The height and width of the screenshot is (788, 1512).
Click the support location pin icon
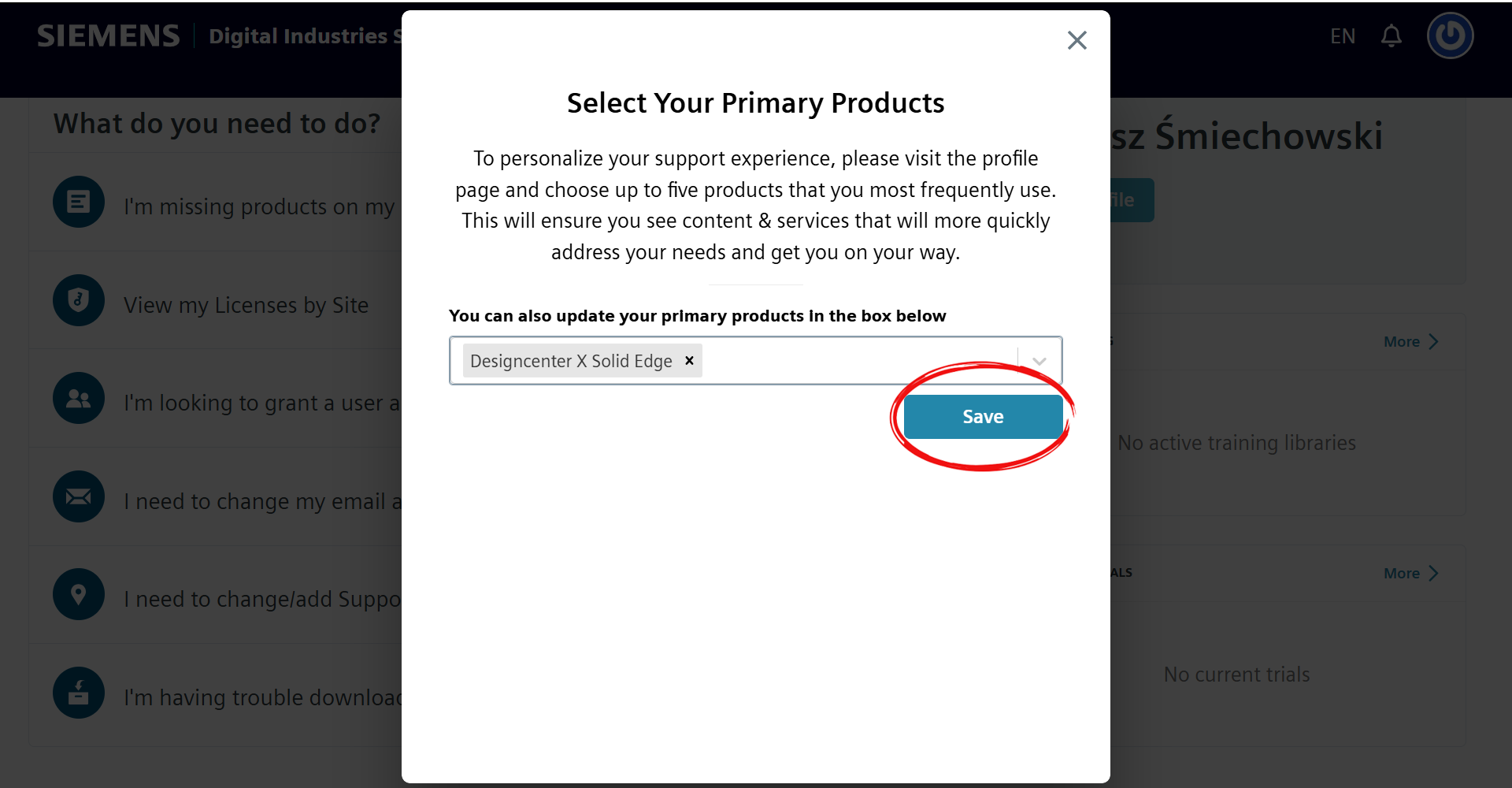click(x=79, y=594)
